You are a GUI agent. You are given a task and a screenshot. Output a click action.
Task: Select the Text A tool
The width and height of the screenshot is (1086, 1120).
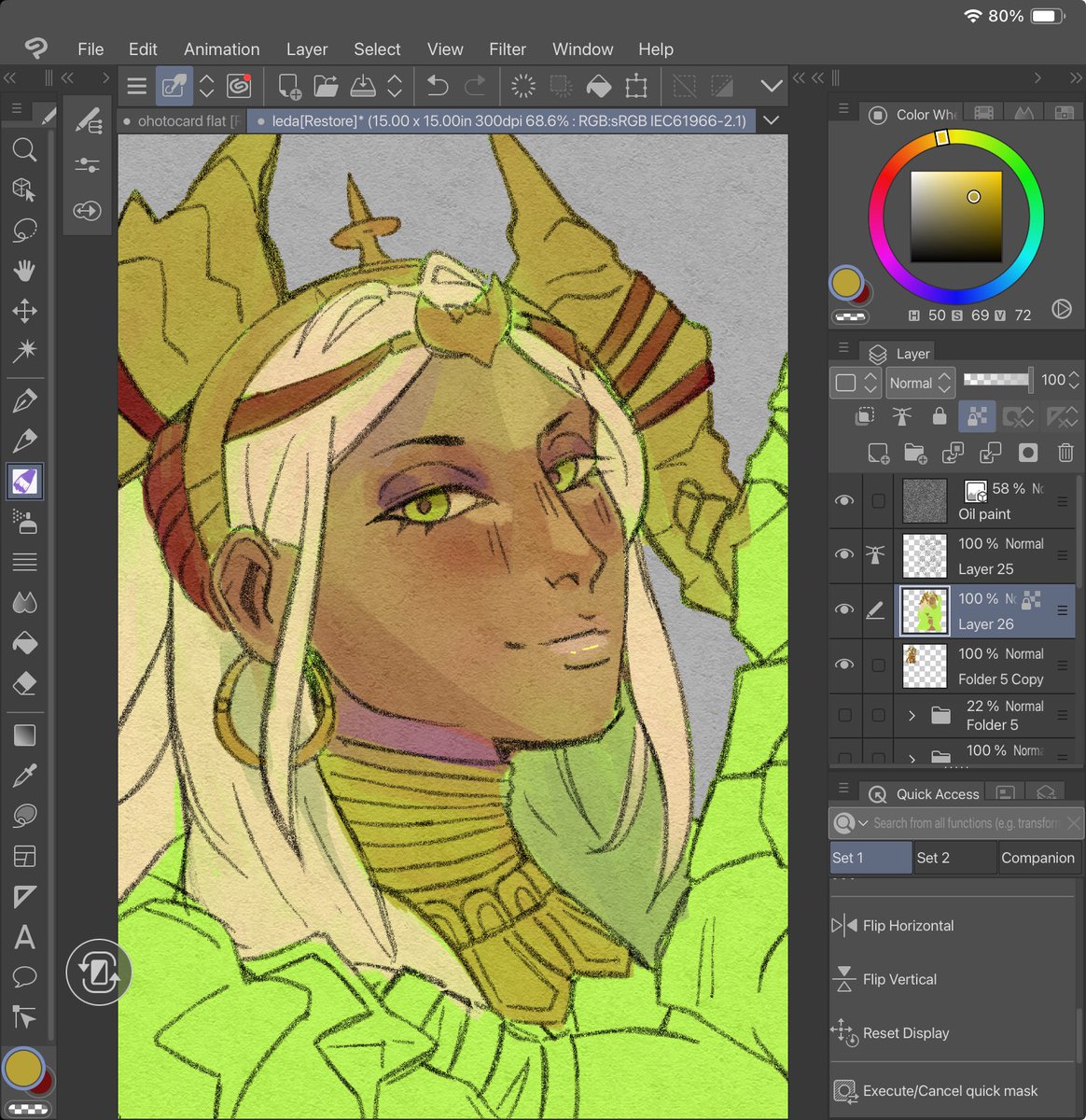coord(24,937)
